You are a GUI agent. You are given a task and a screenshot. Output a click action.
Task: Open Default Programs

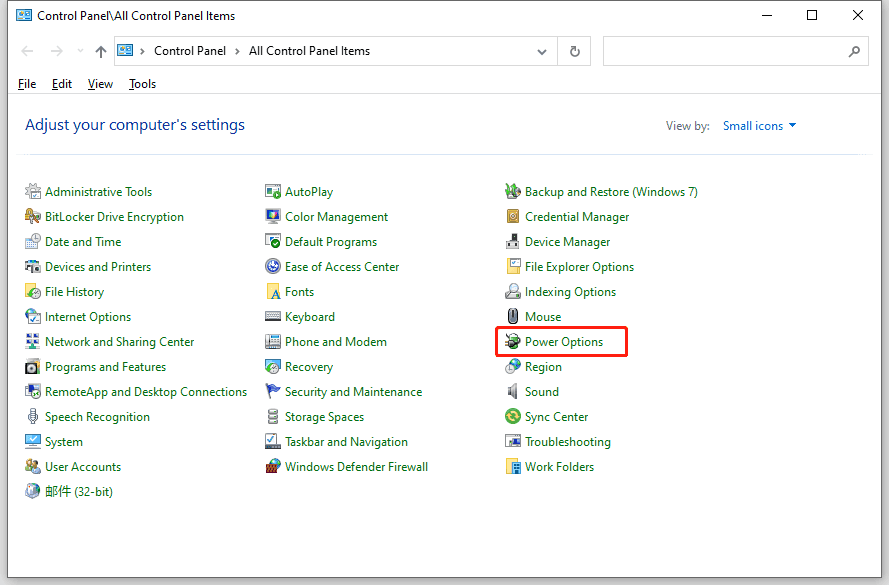[x=331, y=241]
